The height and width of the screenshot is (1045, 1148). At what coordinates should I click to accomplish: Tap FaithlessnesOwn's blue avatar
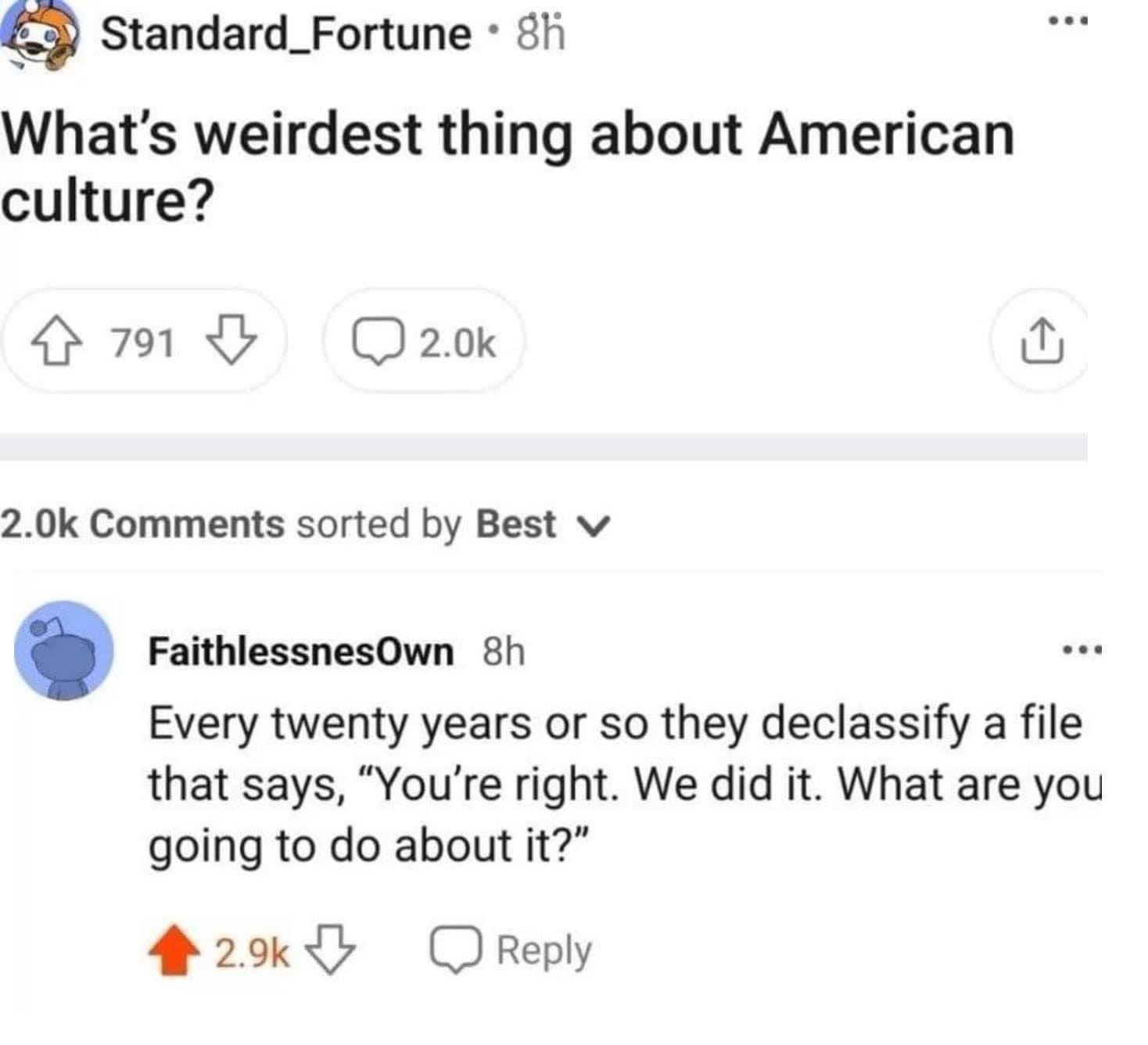click(x=65, y=650)
